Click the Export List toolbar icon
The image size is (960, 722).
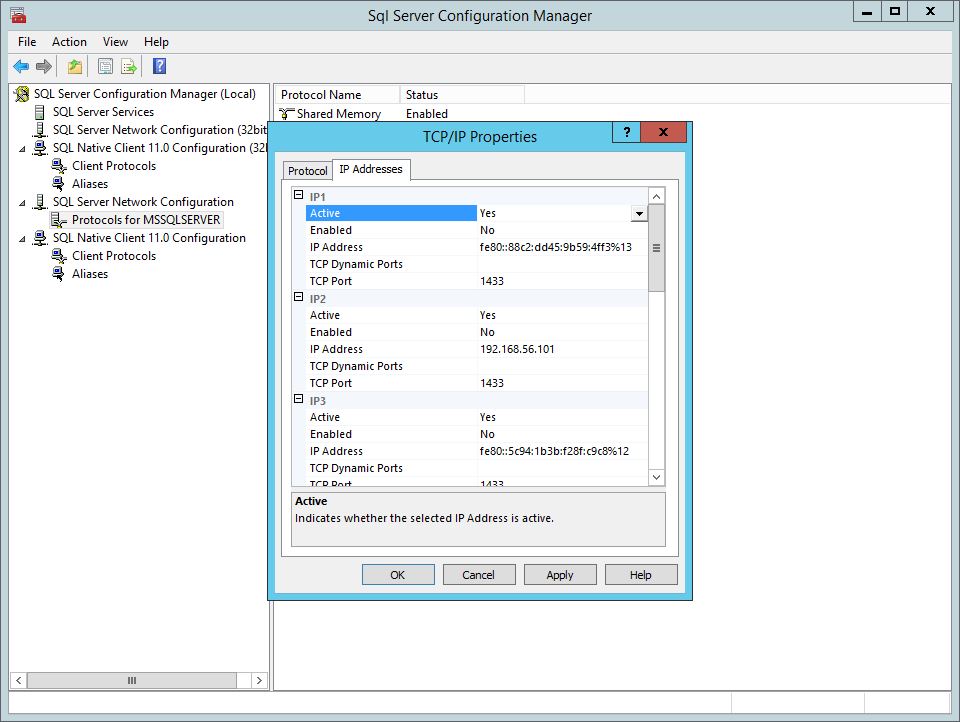click(129, 66)
